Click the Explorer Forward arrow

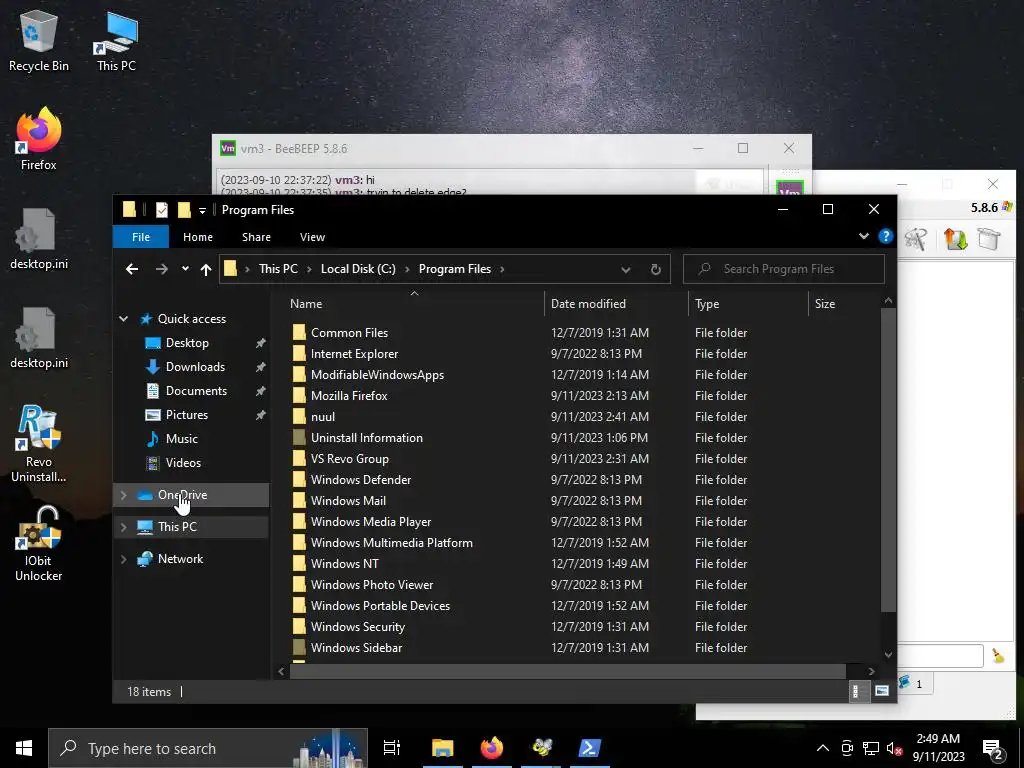tap(161, 269)
